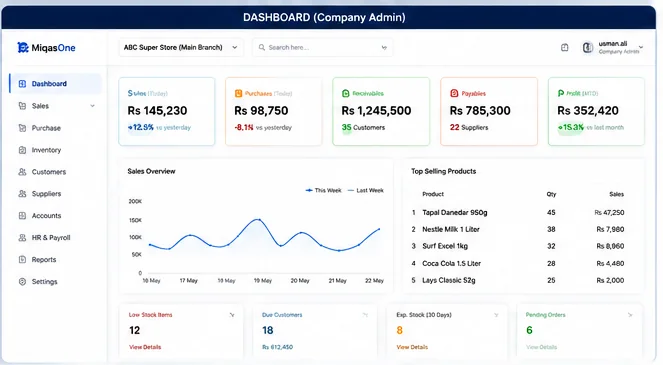Click the Purchase sidebar icon
This screenshot has width=663, height=365.
click(22, 128)
